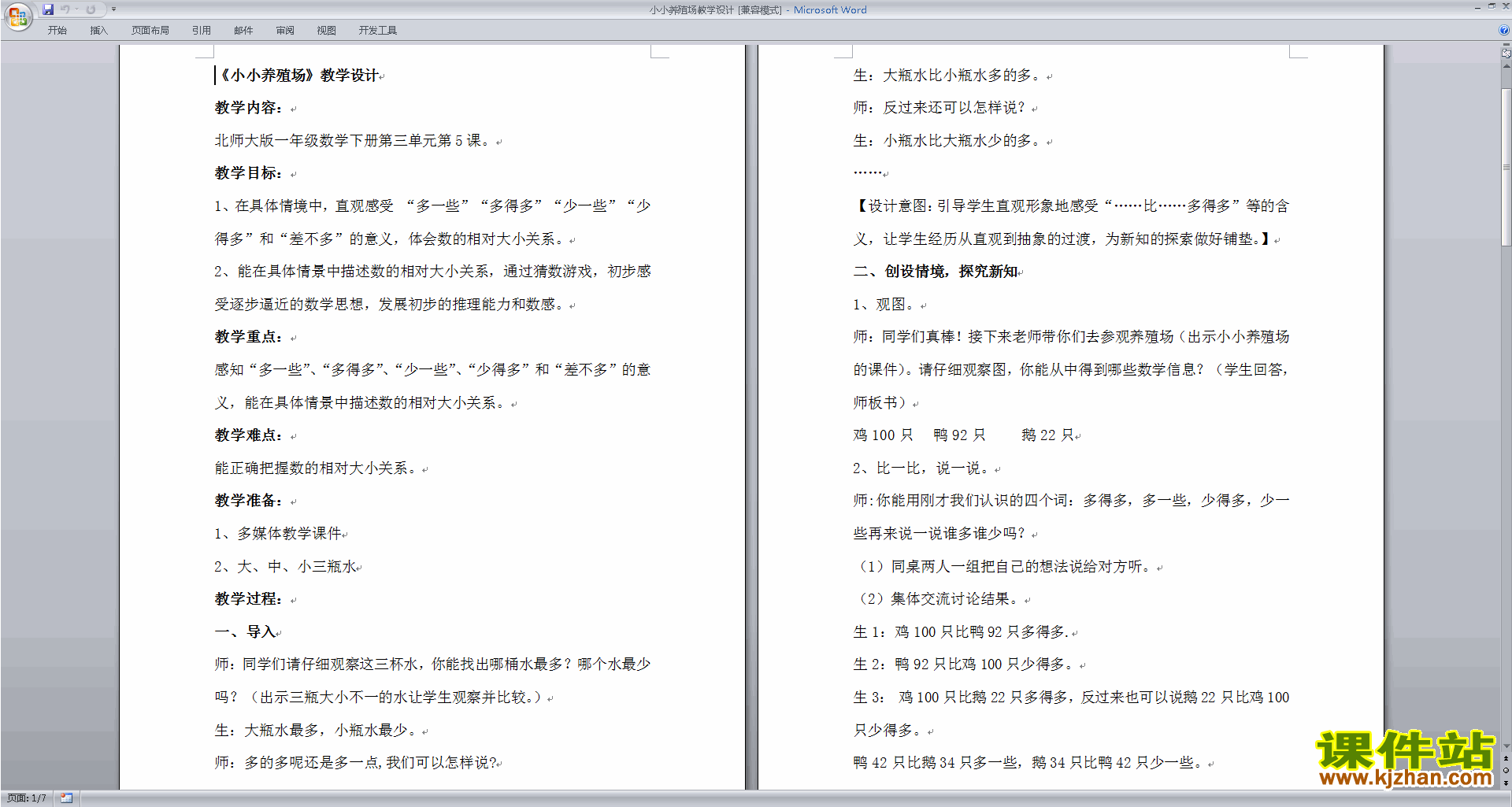Click the line 1、多媒体教学课件
Image resolution: width=1512 pixels, height=807 pixels.
coord(278,534)
